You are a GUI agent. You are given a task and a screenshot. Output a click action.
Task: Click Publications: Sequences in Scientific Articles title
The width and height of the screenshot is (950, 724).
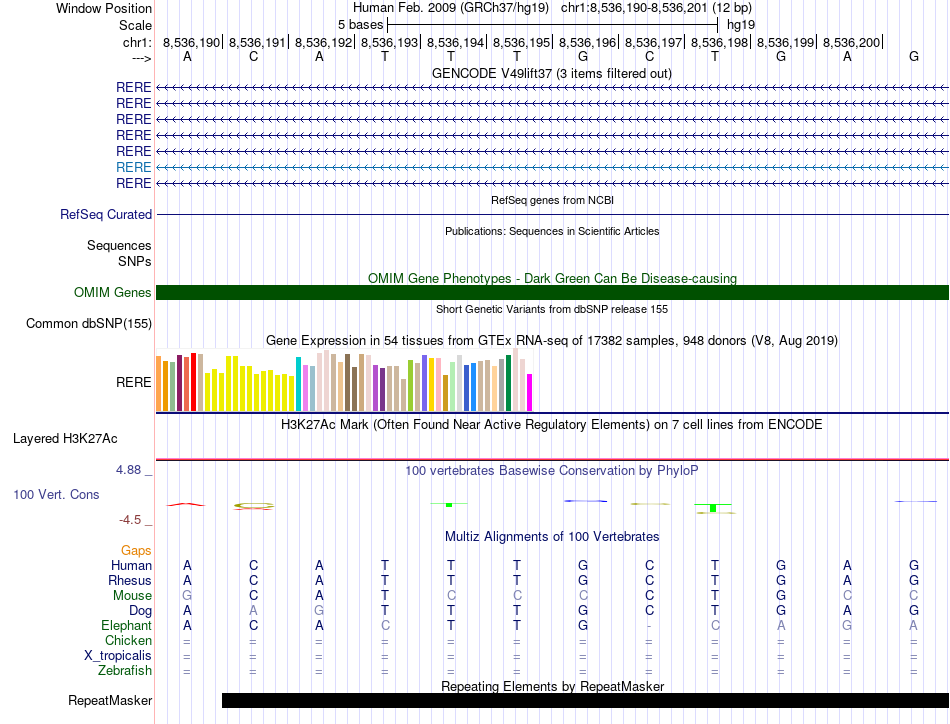(x=552, y=231)
